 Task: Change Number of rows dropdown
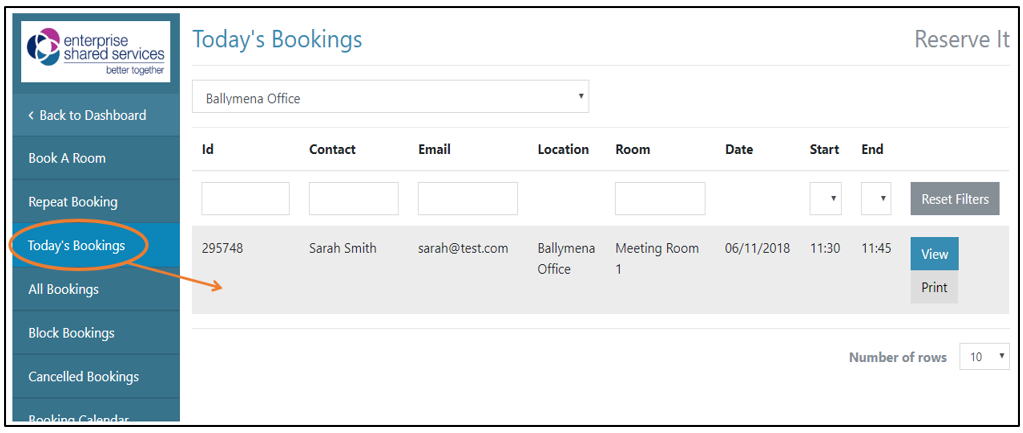tap(985, 357)
